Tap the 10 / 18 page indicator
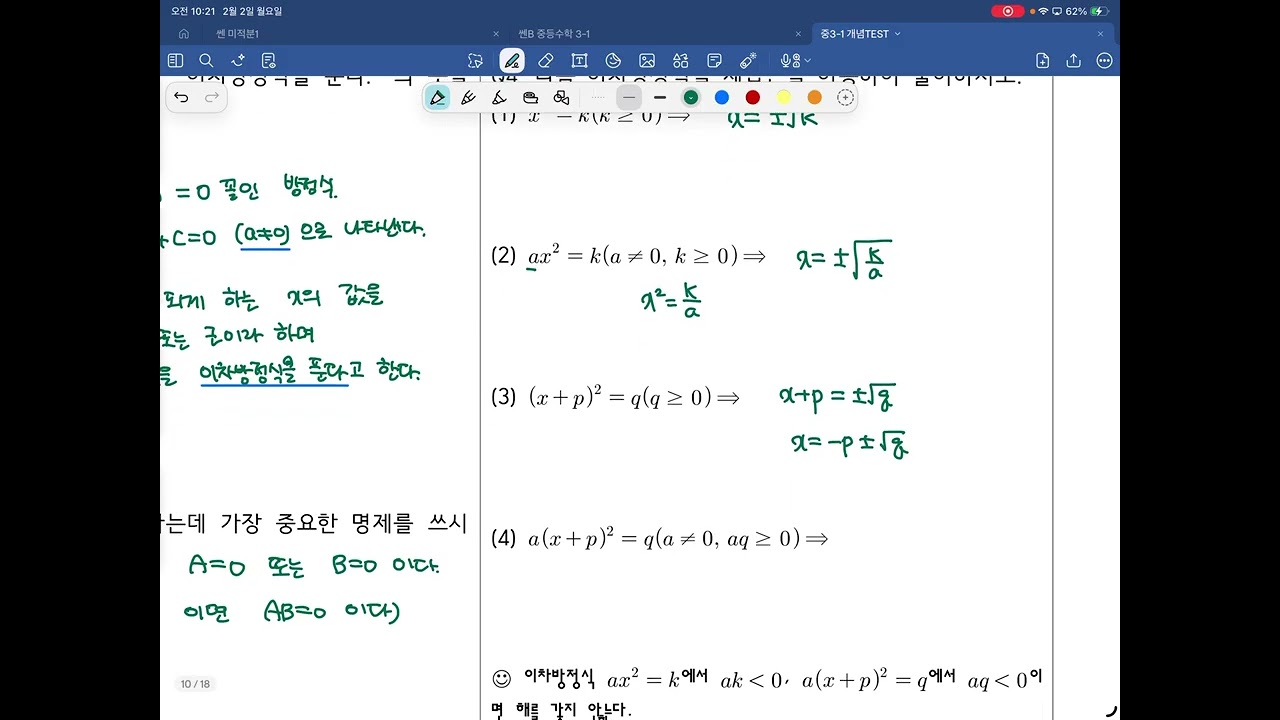 (195, 684)
